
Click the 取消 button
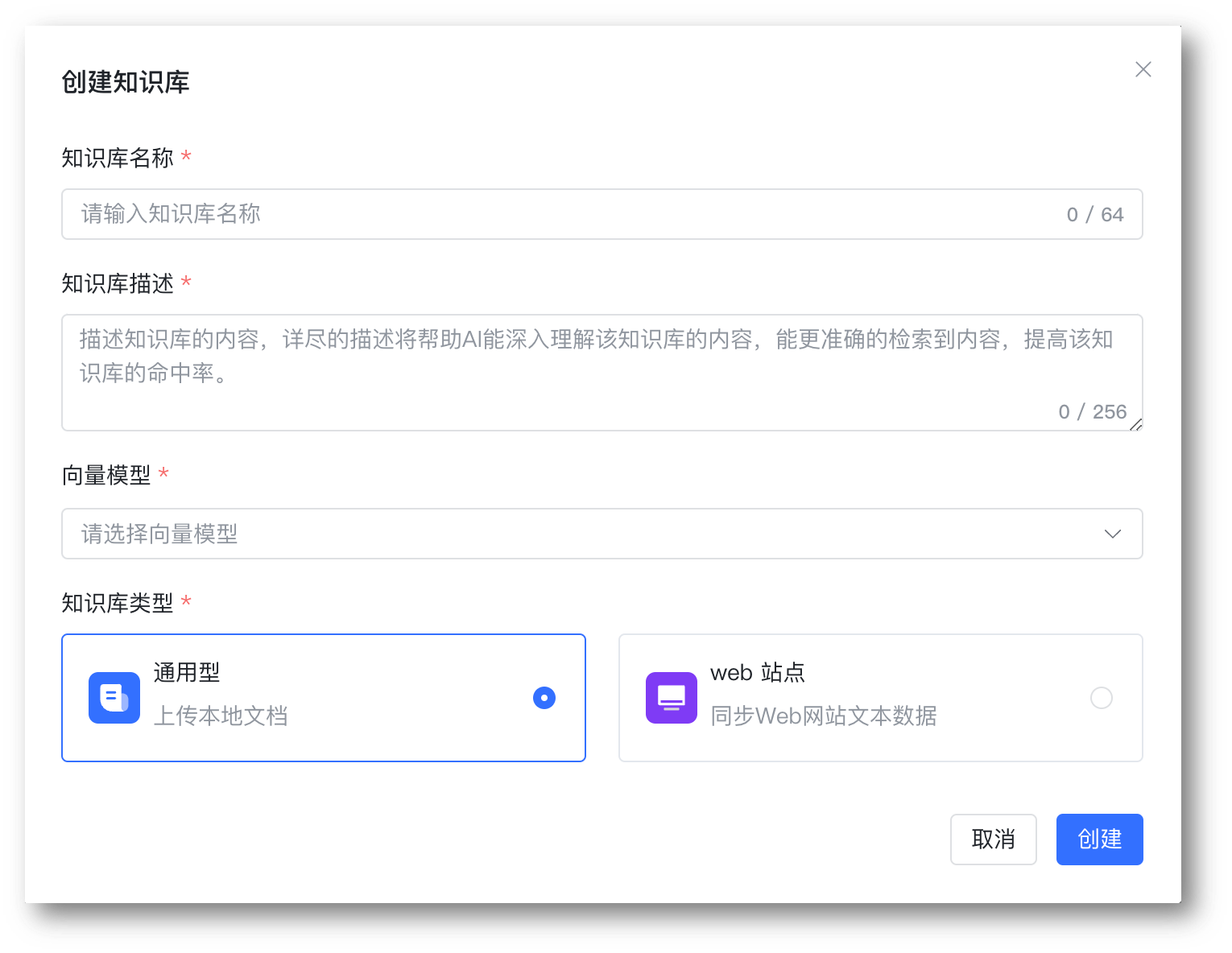click(993, 839)
